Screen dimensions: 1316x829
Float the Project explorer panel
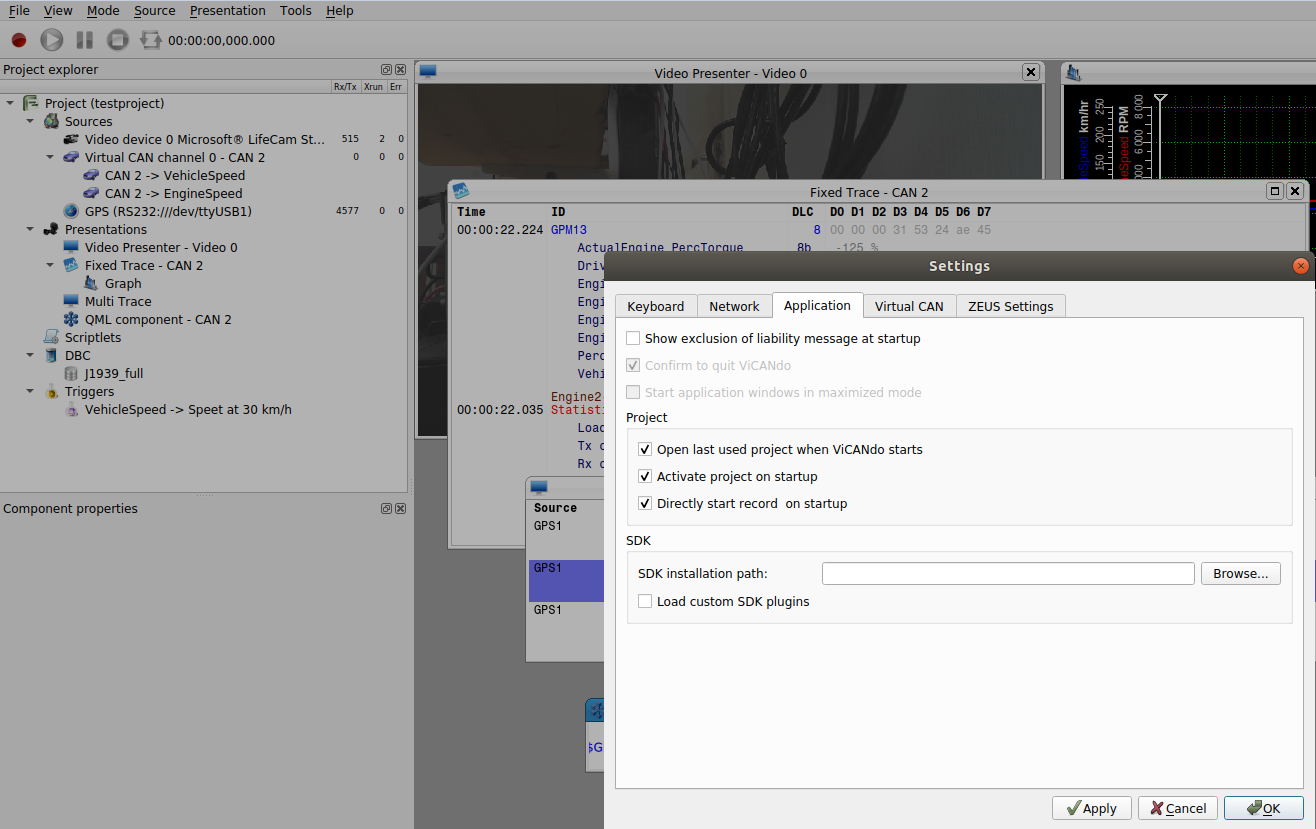tap(386, 70)
